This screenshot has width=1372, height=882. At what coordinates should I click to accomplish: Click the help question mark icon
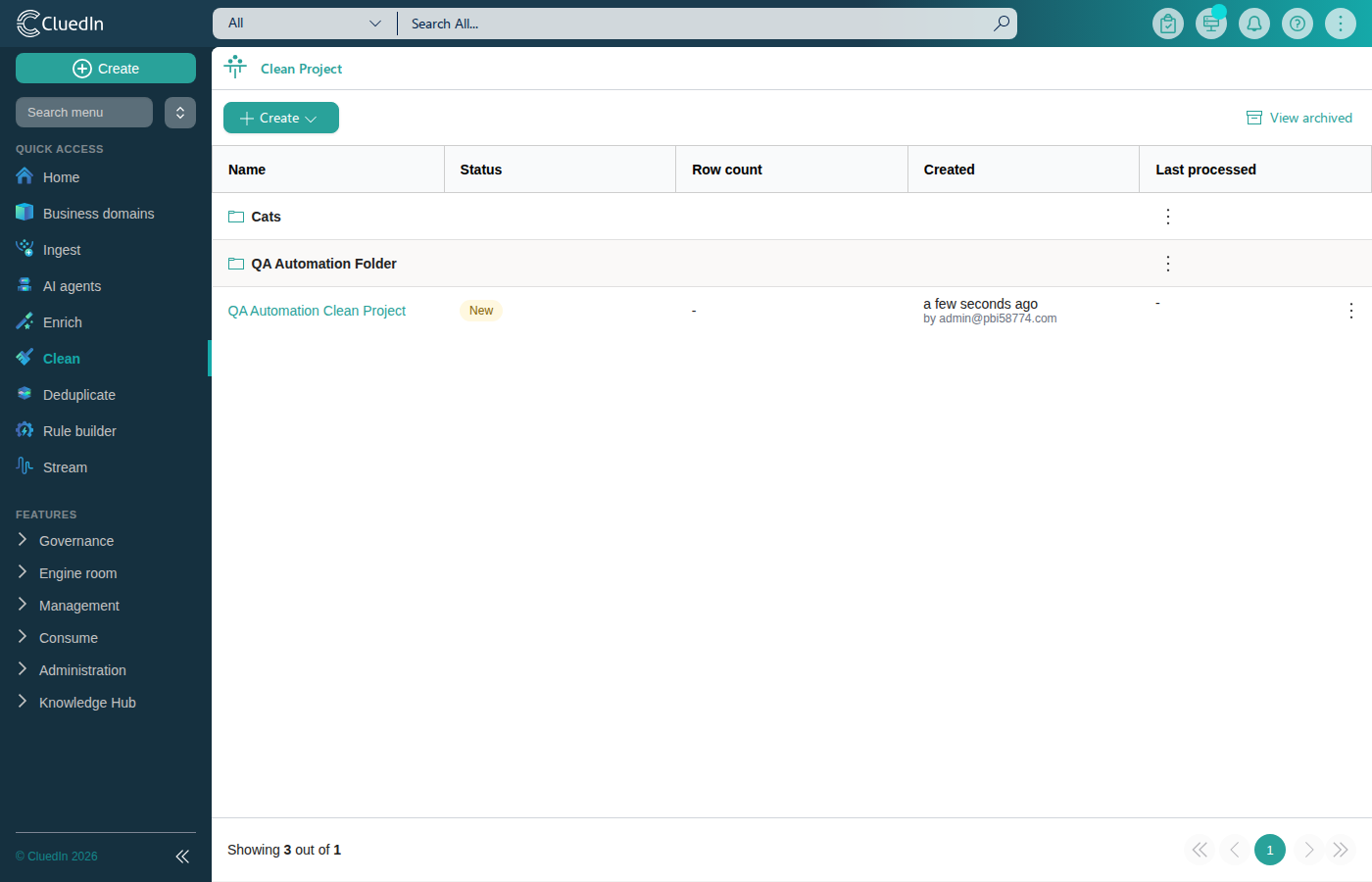(1298, 24)
